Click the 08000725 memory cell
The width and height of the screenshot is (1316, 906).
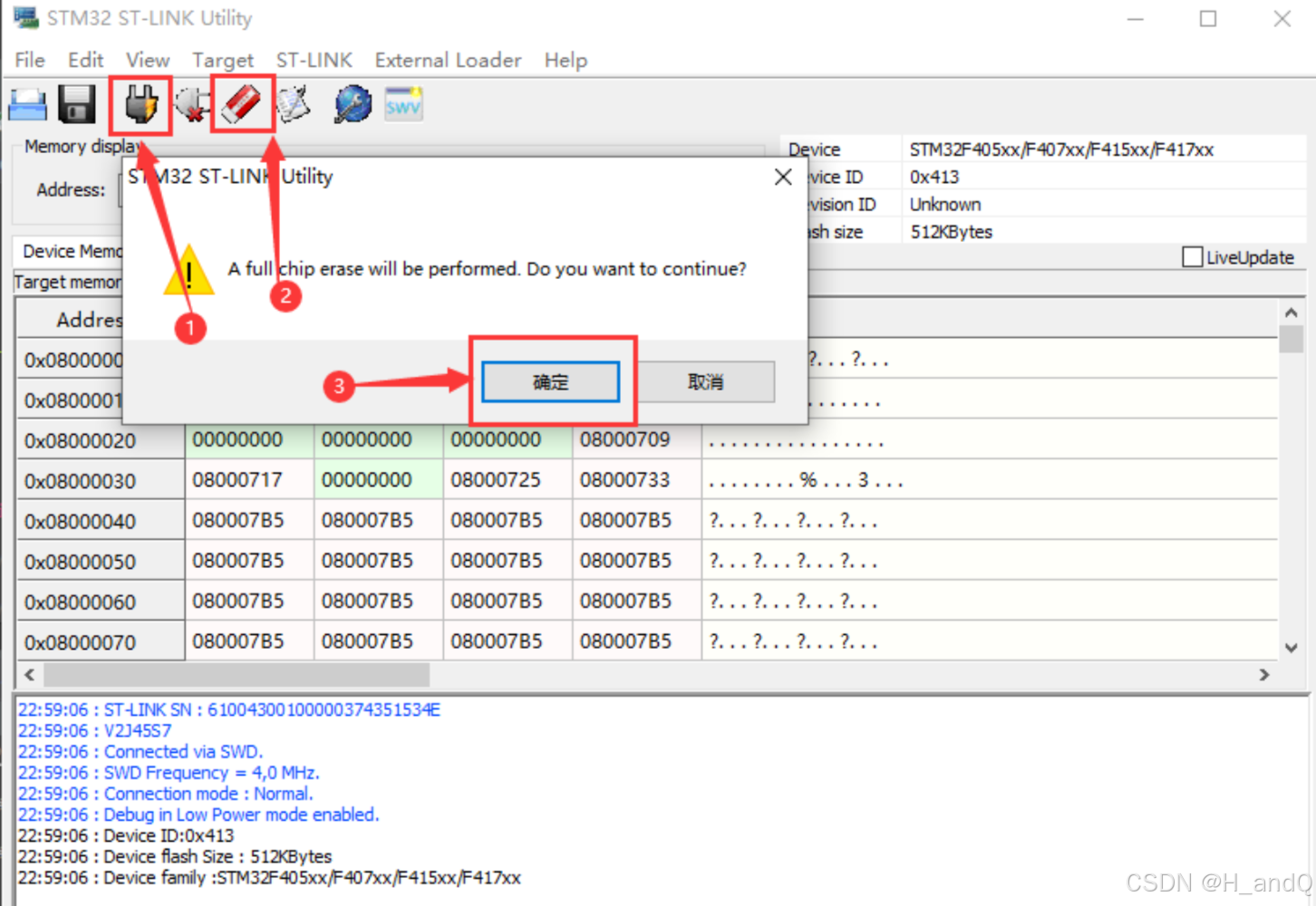pos(508,480)
